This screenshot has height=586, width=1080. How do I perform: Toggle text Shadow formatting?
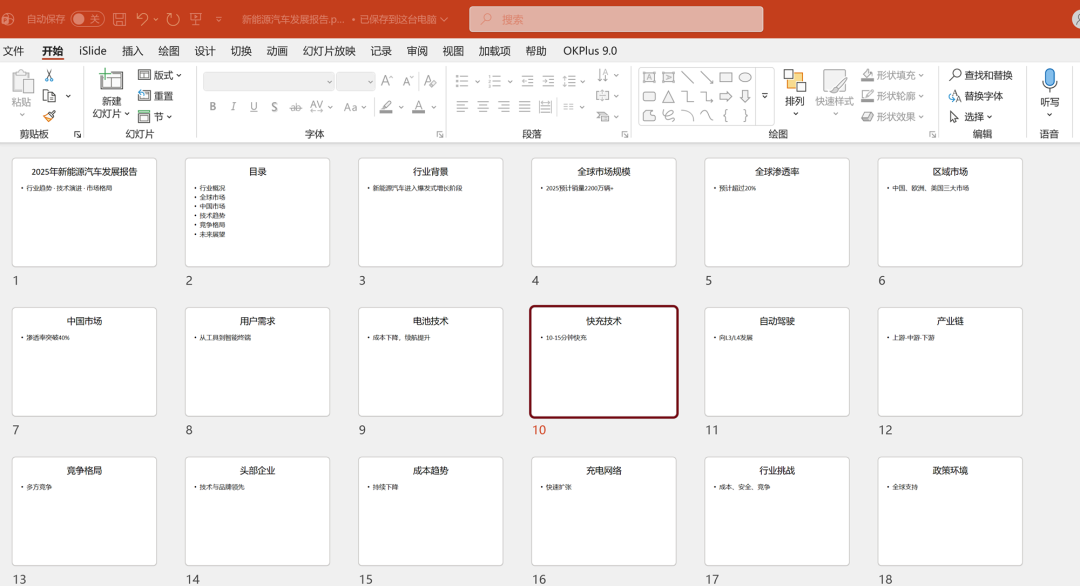[x=274, y=107]
